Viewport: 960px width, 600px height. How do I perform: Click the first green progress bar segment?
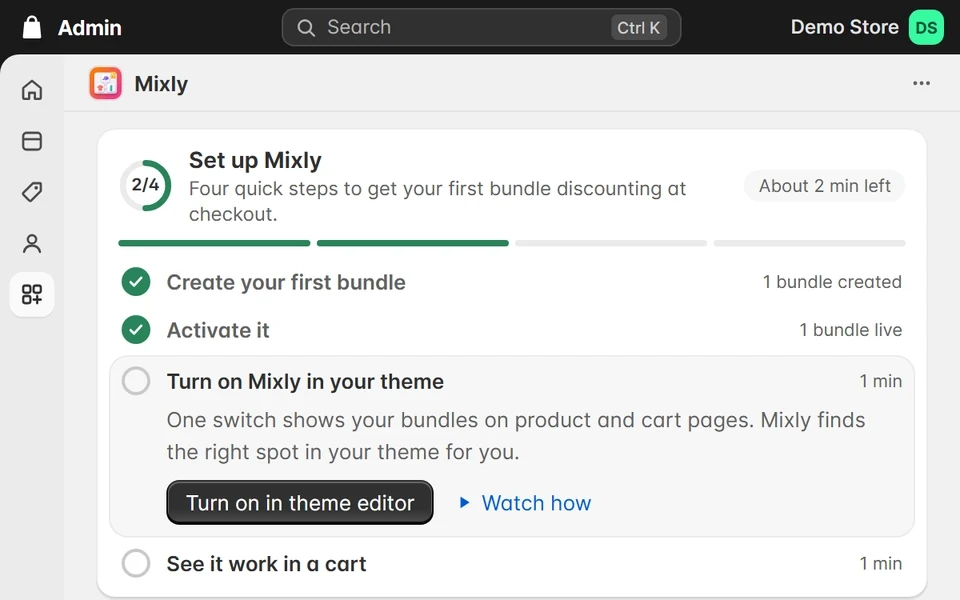[x=214, y=243]
